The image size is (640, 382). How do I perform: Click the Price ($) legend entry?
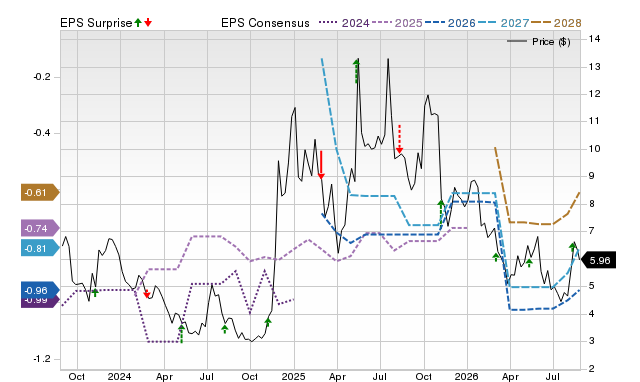click(539, 42)
